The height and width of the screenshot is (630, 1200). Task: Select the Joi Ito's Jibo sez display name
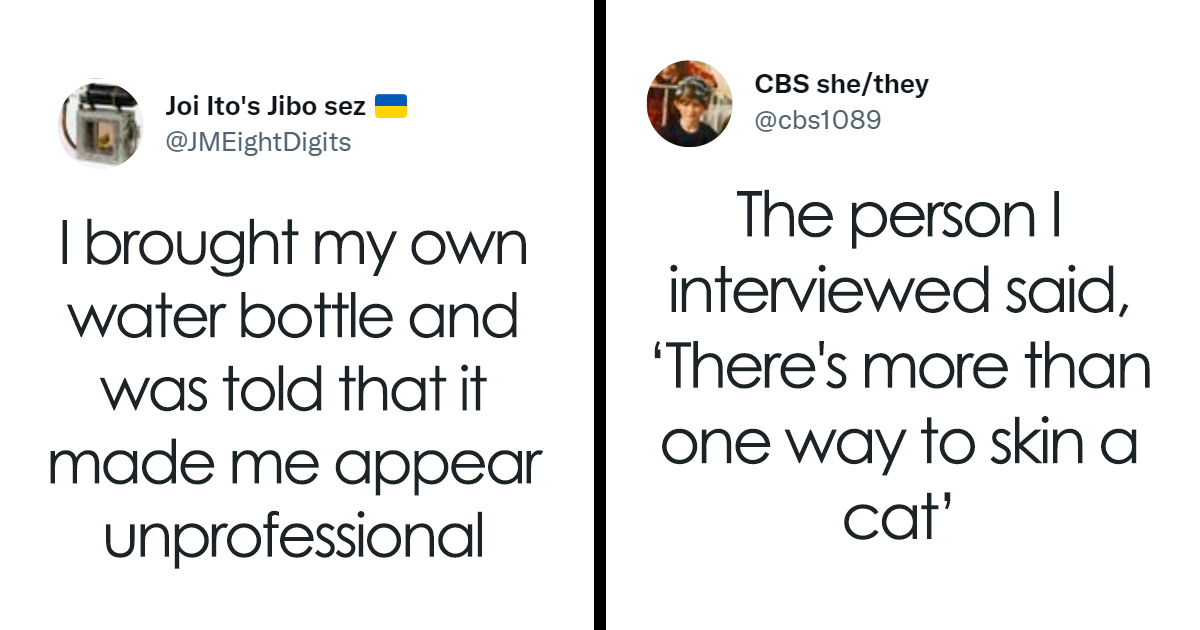265,106
